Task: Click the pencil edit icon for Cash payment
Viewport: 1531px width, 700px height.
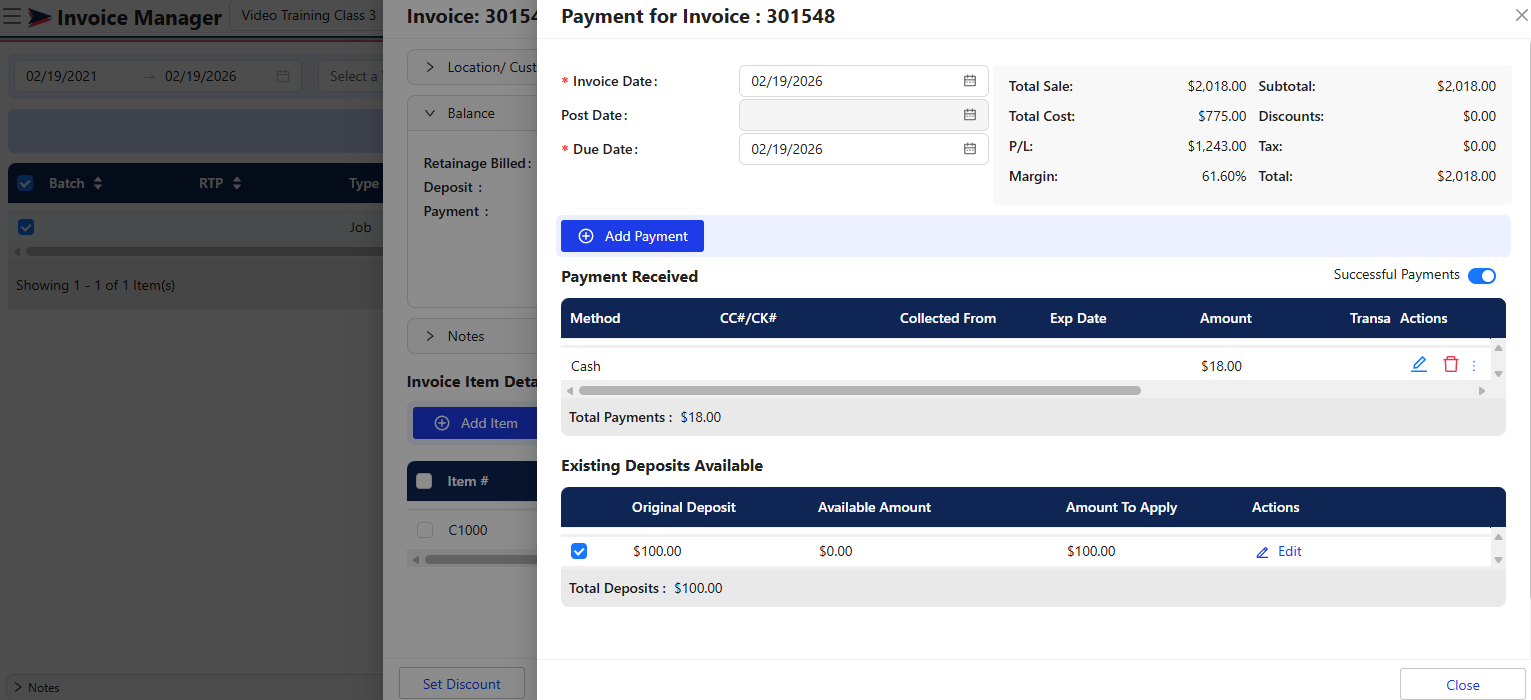Action: point(1418,365)
